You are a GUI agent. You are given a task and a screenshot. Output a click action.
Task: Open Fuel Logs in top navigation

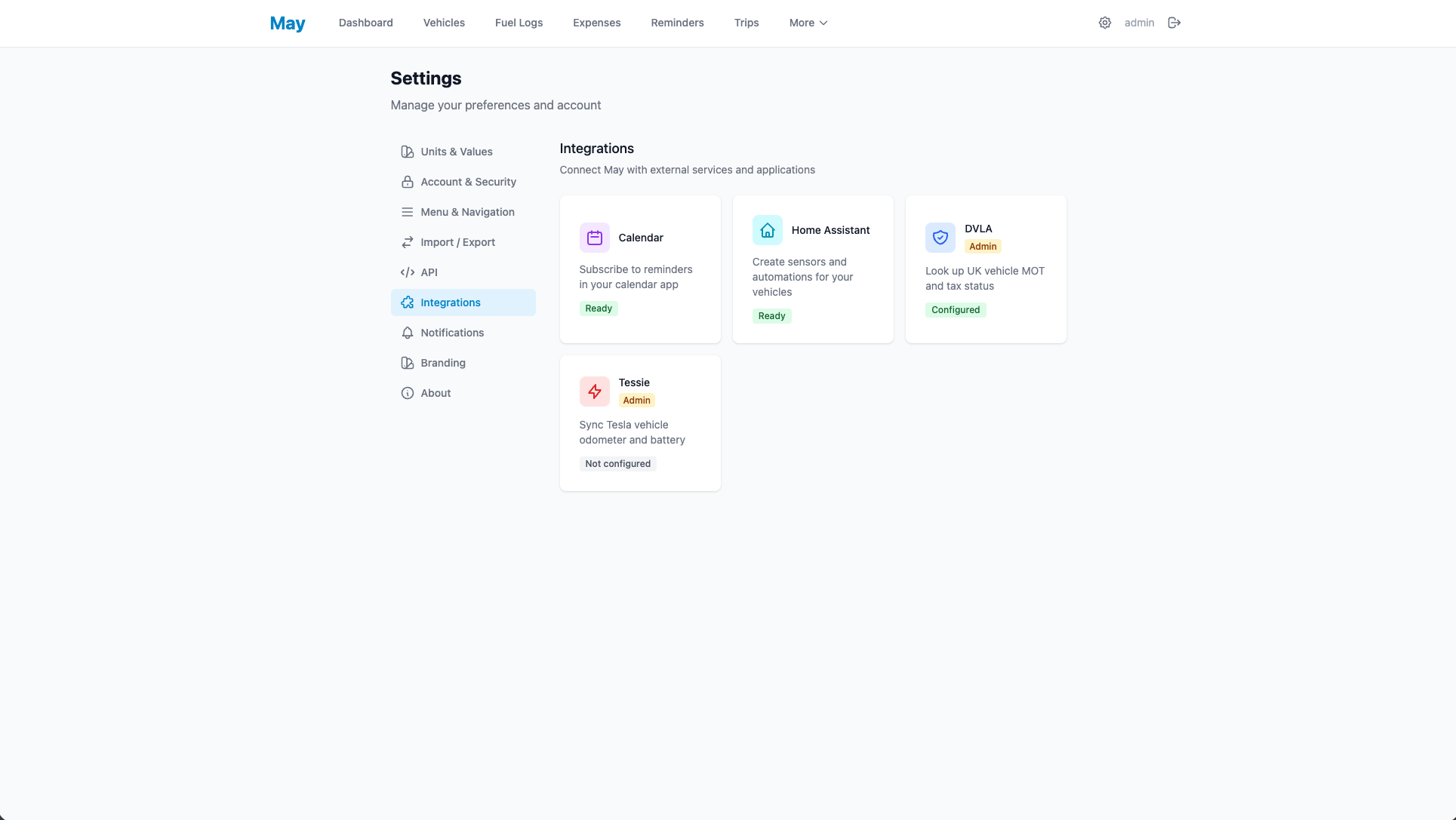click(x=519, y=23)
